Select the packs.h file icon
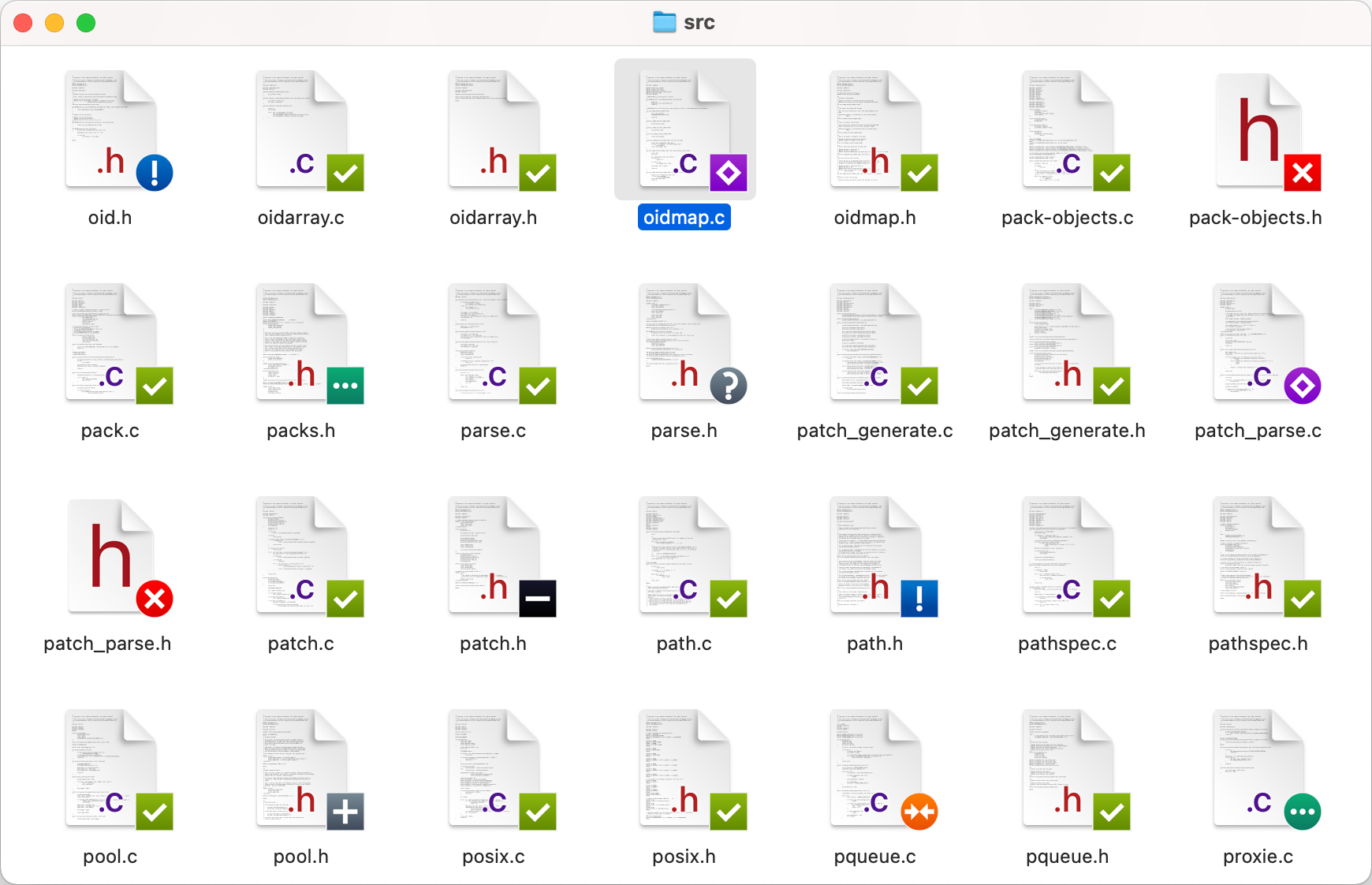The height and width of the screenshot is (885, 1372). (x=301, y=343)
